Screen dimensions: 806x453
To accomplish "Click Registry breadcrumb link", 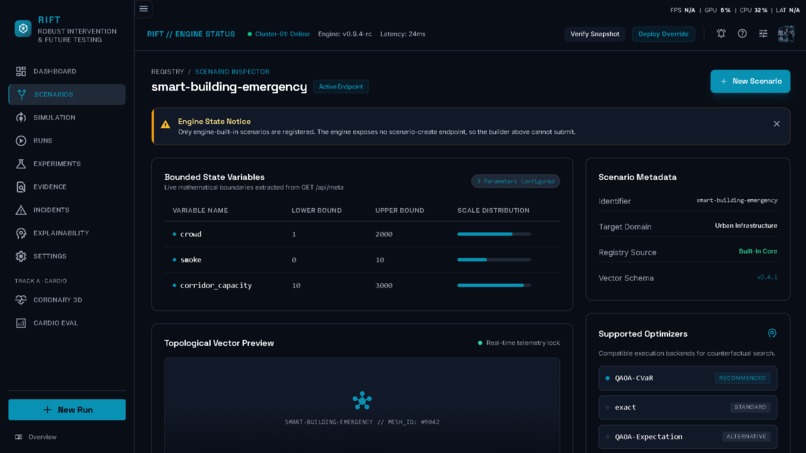I will (168, 71).
